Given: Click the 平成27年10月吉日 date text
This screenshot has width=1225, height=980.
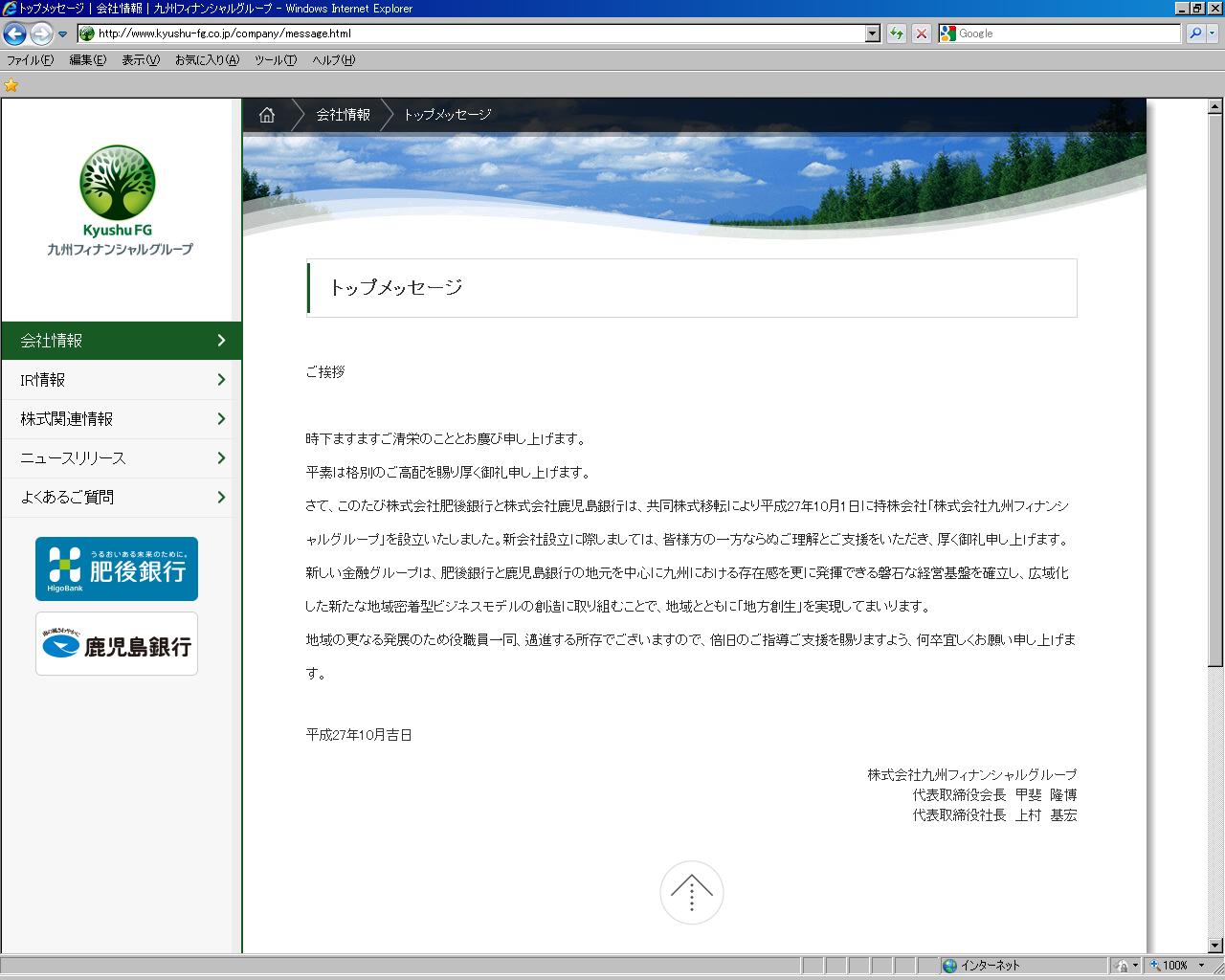Looking at the screenshot, I should click(359, 735).
